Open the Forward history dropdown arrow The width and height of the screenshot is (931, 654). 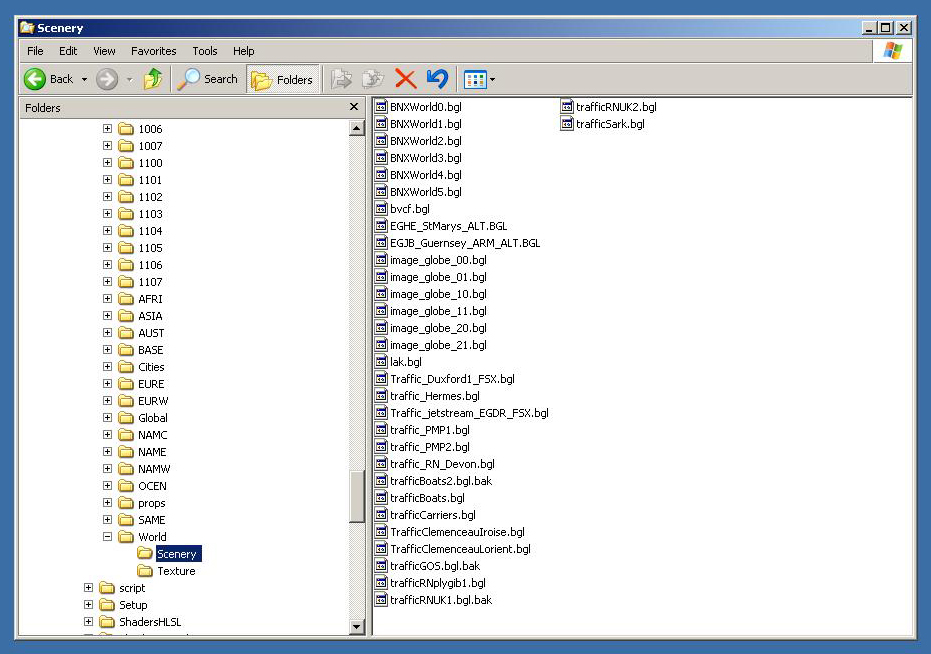tap(129, 80)
